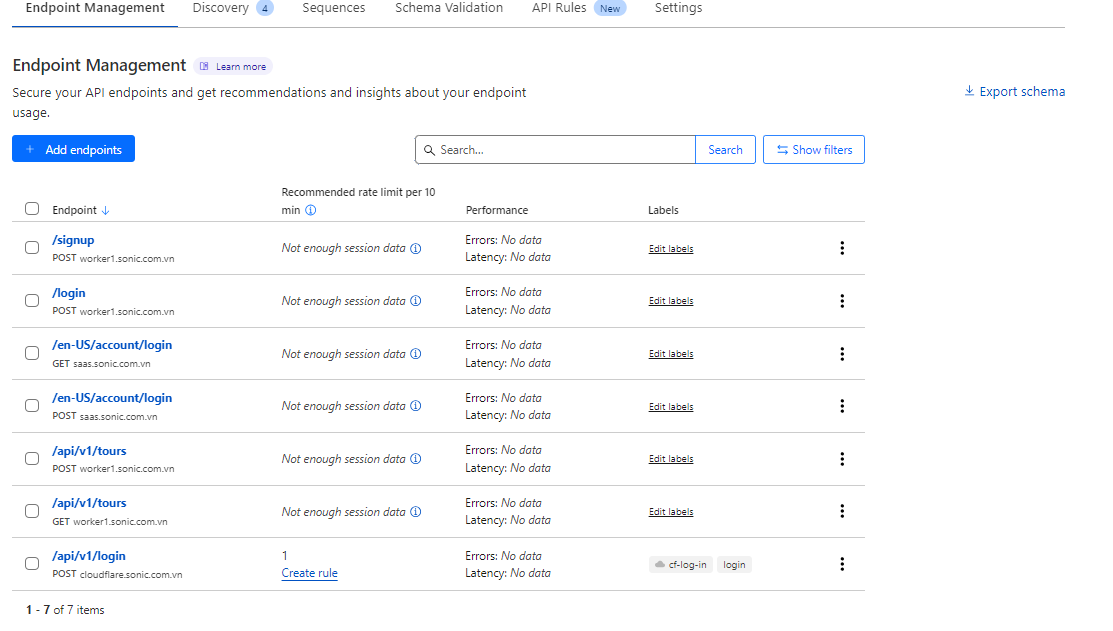Click info icon in GET /api/v1/tours row

click(416, 512)
